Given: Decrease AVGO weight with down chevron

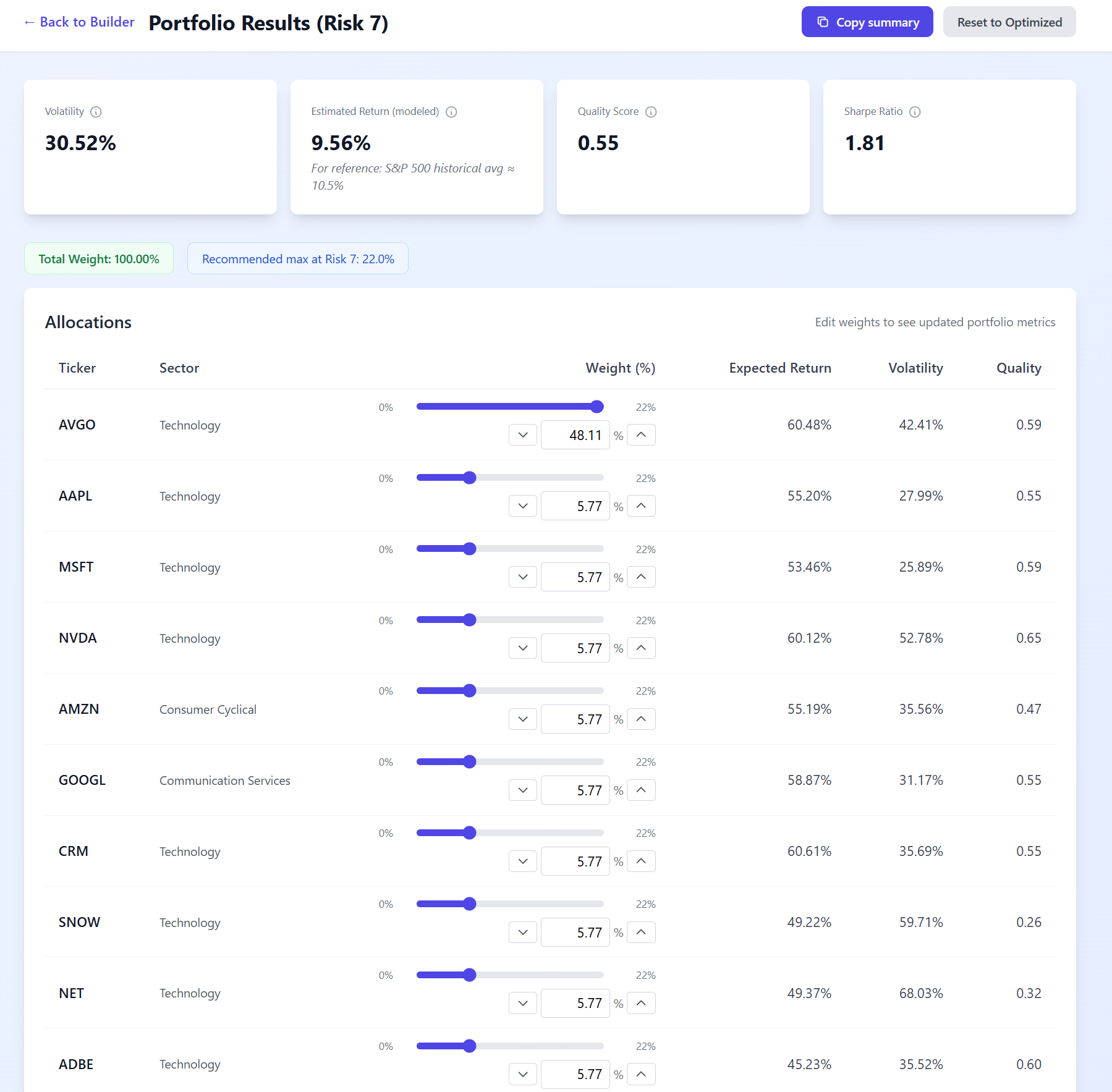Looking at the screenshot, I should click(x=522, y=434).
